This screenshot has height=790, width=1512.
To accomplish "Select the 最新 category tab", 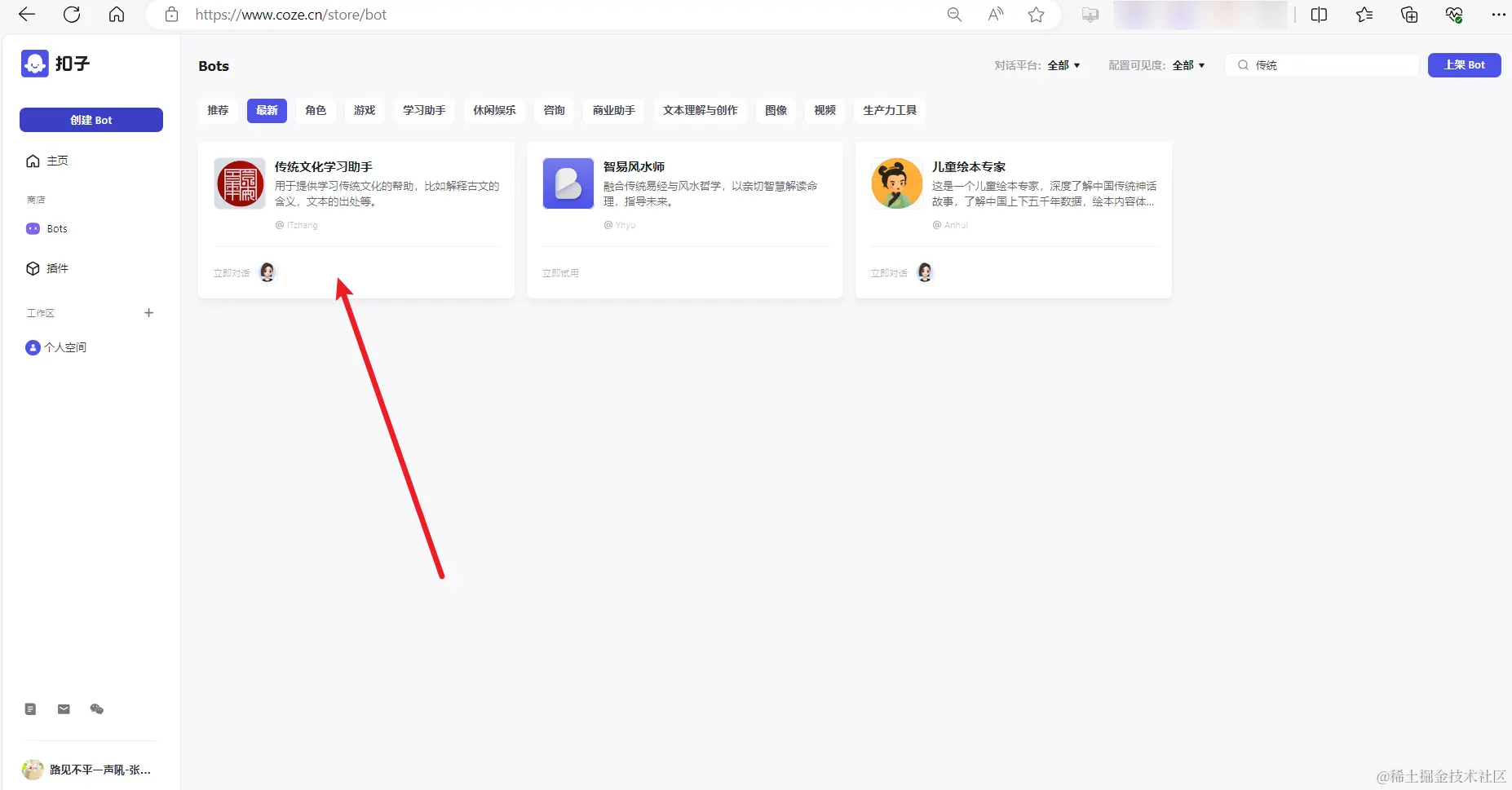I will point(267,111).
